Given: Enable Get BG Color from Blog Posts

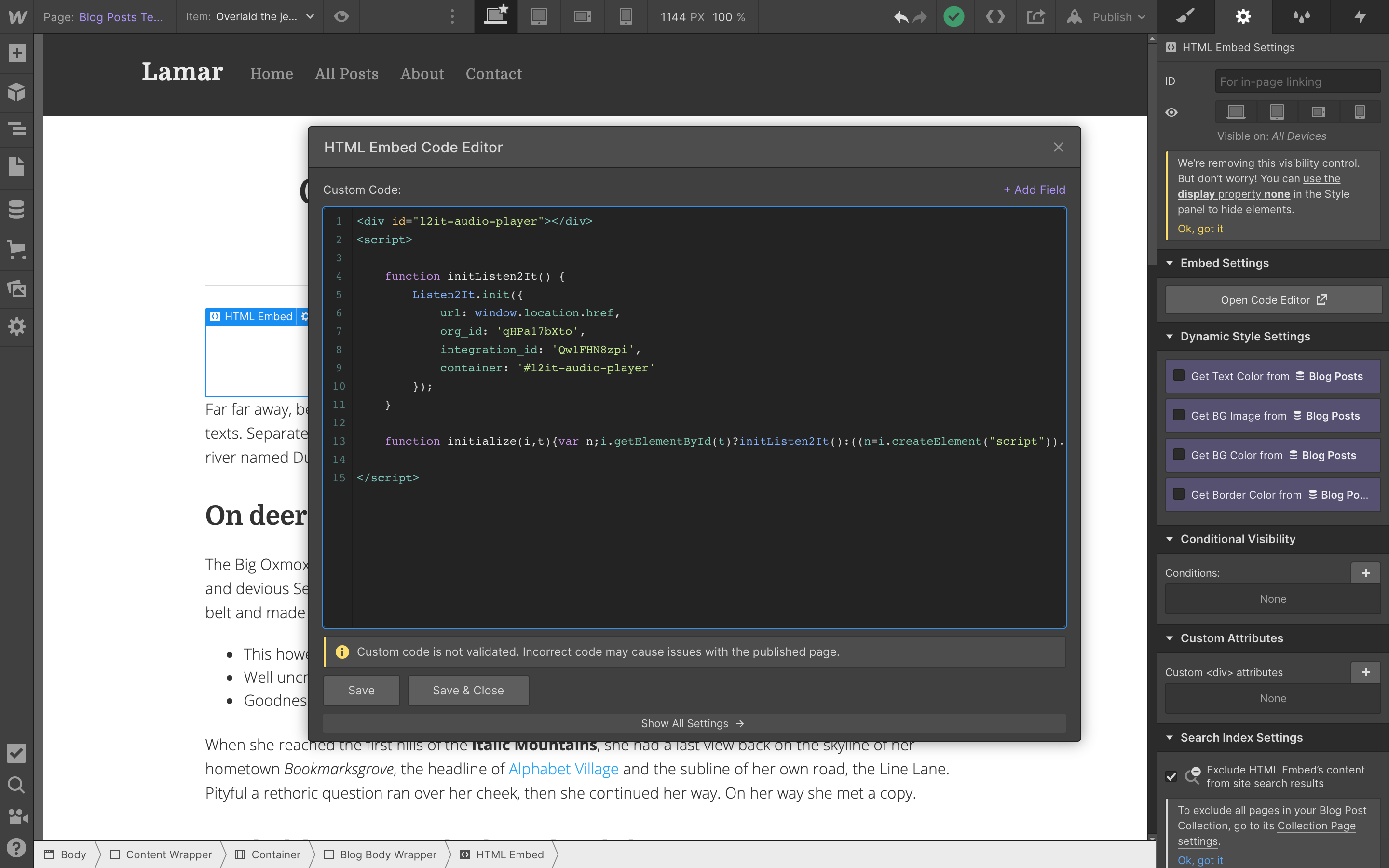Looking at the screenshot, I should [x=1179, y=455].
